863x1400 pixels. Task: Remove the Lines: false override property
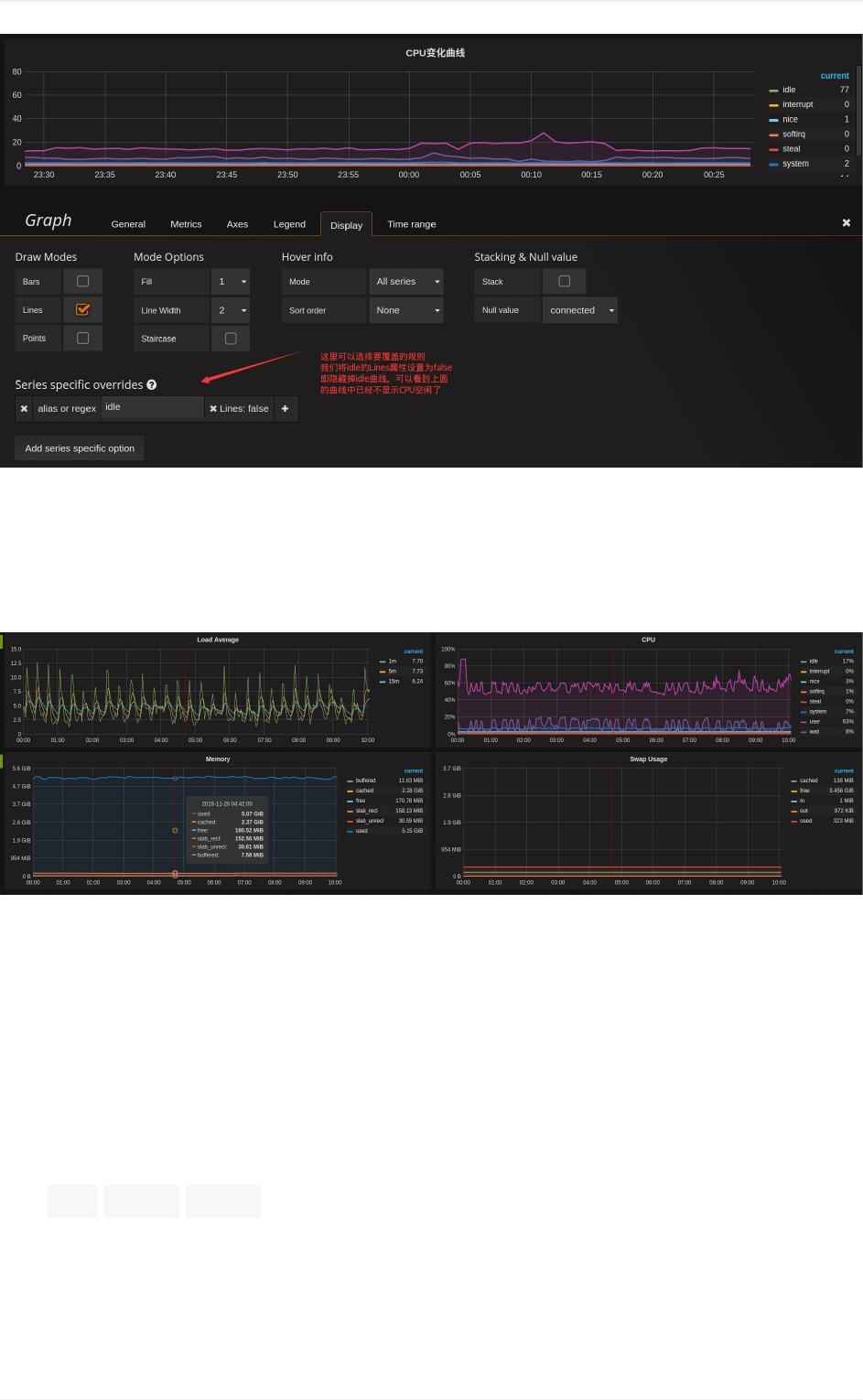213,409
